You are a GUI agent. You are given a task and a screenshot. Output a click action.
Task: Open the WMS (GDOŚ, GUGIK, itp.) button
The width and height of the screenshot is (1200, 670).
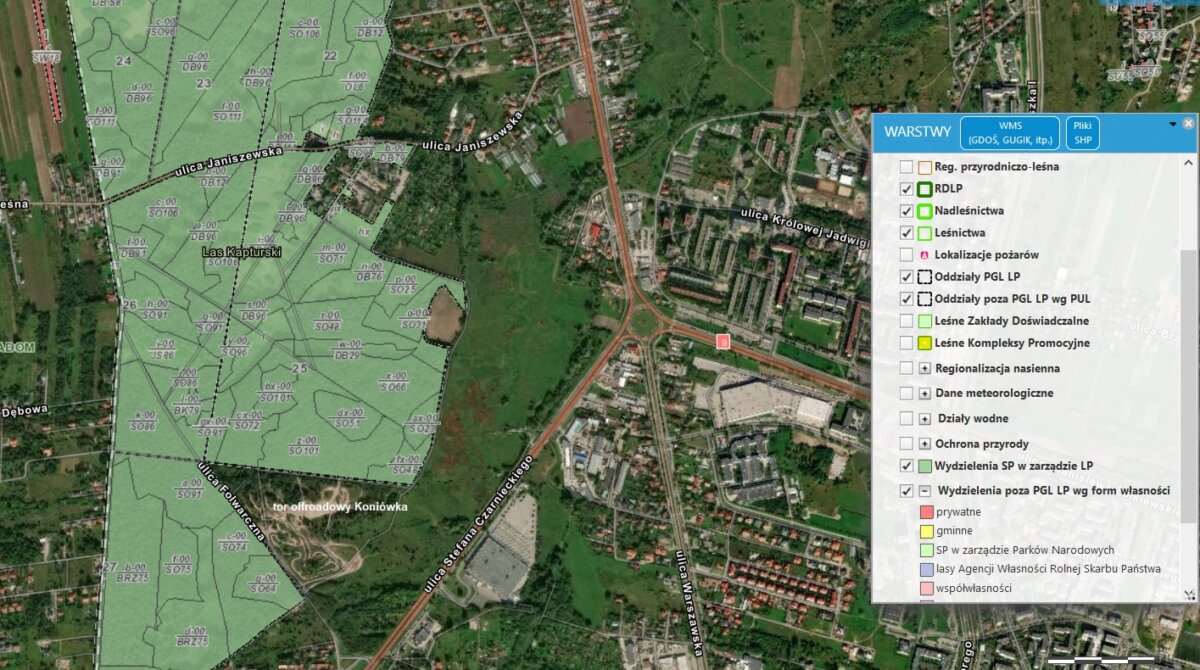tap(1009, 133)
